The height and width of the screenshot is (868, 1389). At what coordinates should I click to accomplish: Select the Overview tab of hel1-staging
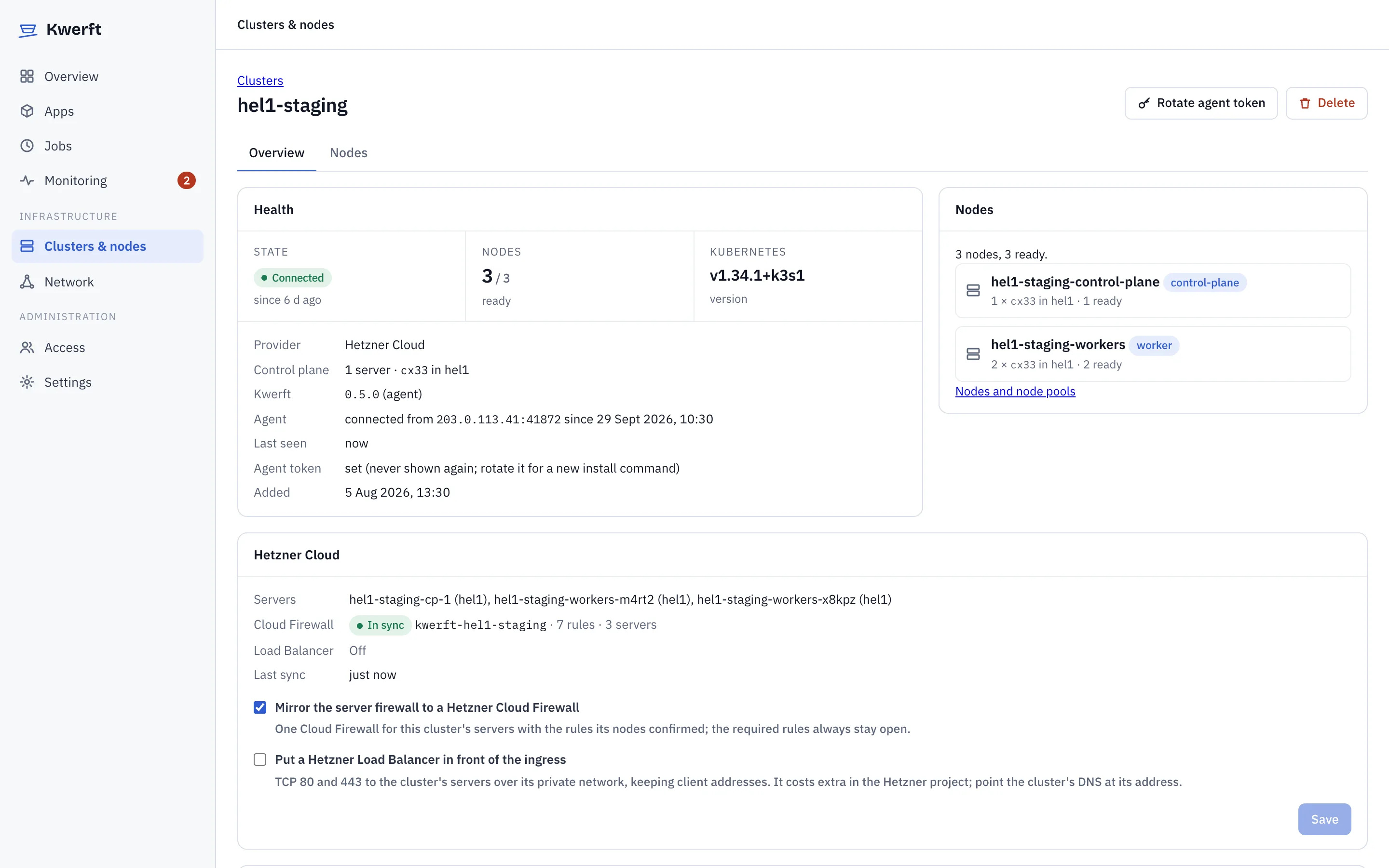click(277, 153)
